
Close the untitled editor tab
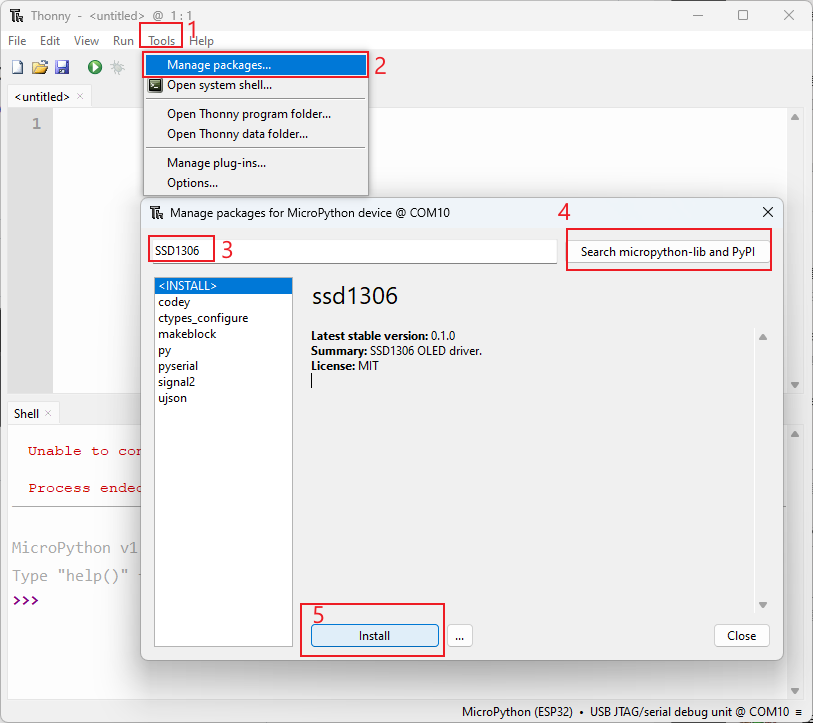click(x=81, y=96)
